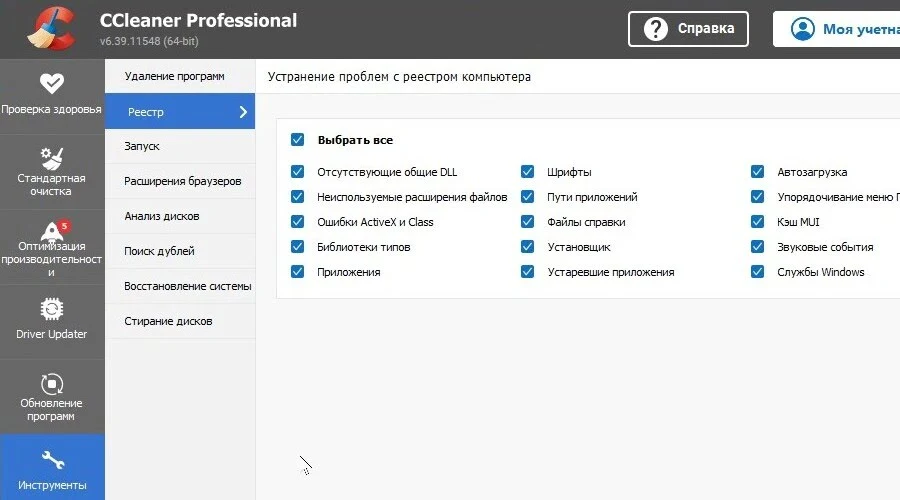Switch to "Запуск" tools section

[x=142, y=146]
